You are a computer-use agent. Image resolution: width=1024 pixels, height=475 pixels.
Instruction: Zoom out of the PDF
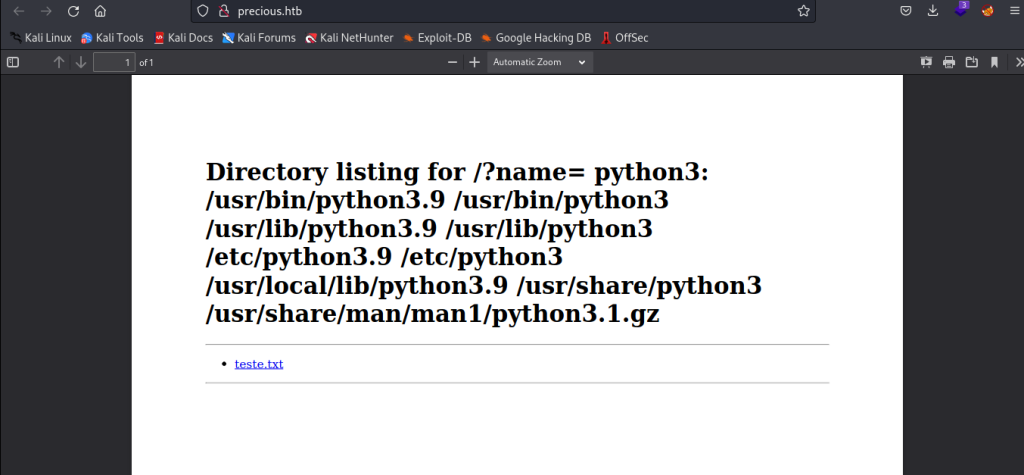click(x=452, y=62)
